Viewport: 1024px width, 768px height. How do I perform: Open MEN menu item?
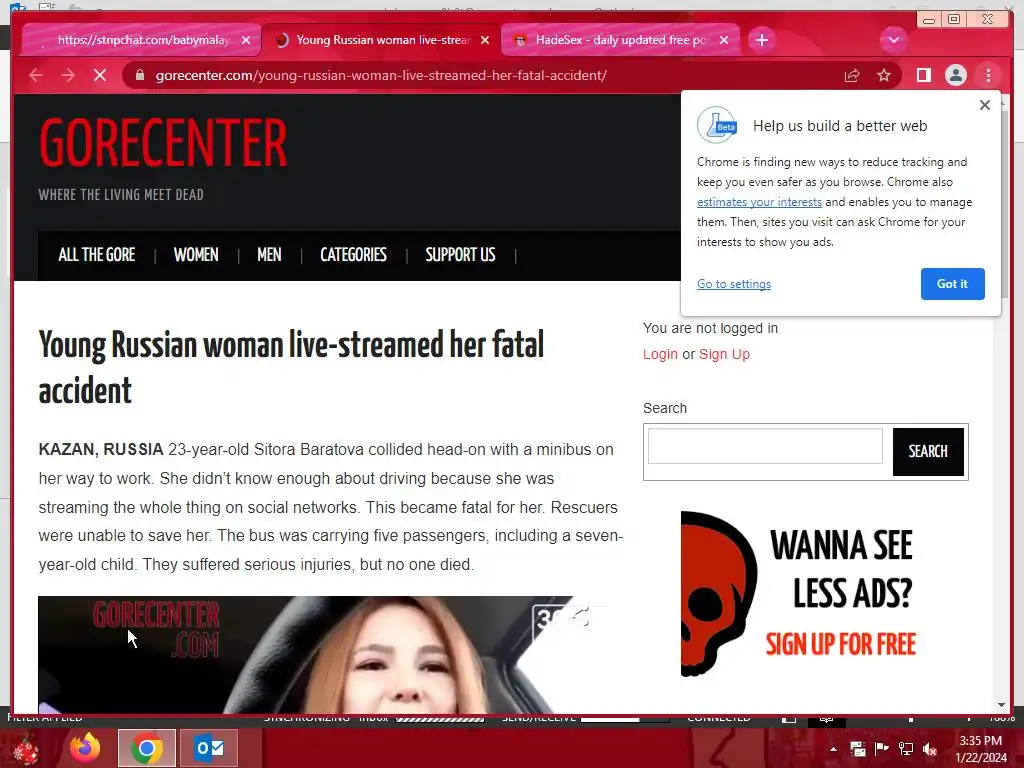tap(269, 255)
